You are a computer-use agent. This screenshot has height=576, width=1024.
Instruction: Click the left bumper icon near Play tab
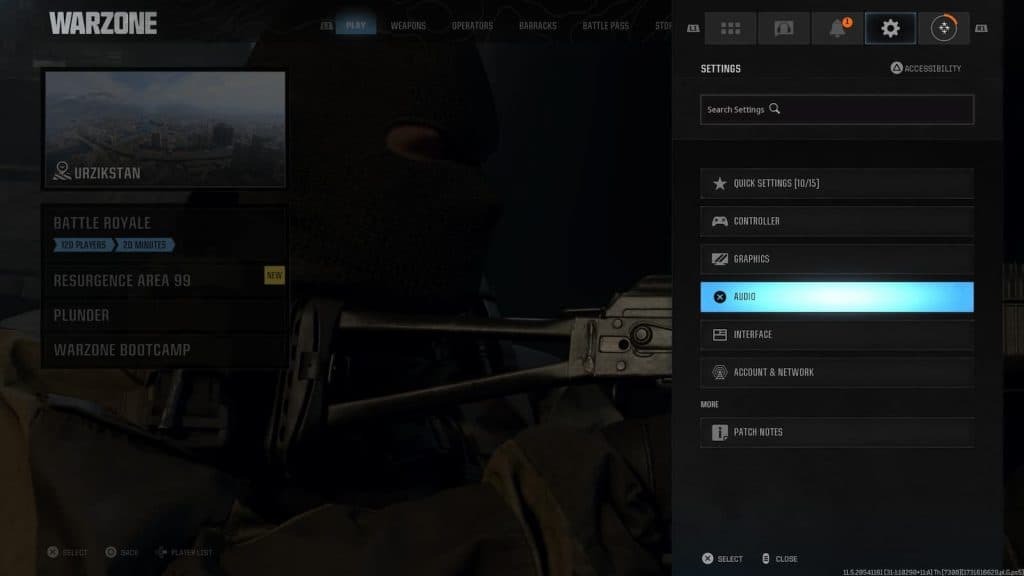pos(327,25)
